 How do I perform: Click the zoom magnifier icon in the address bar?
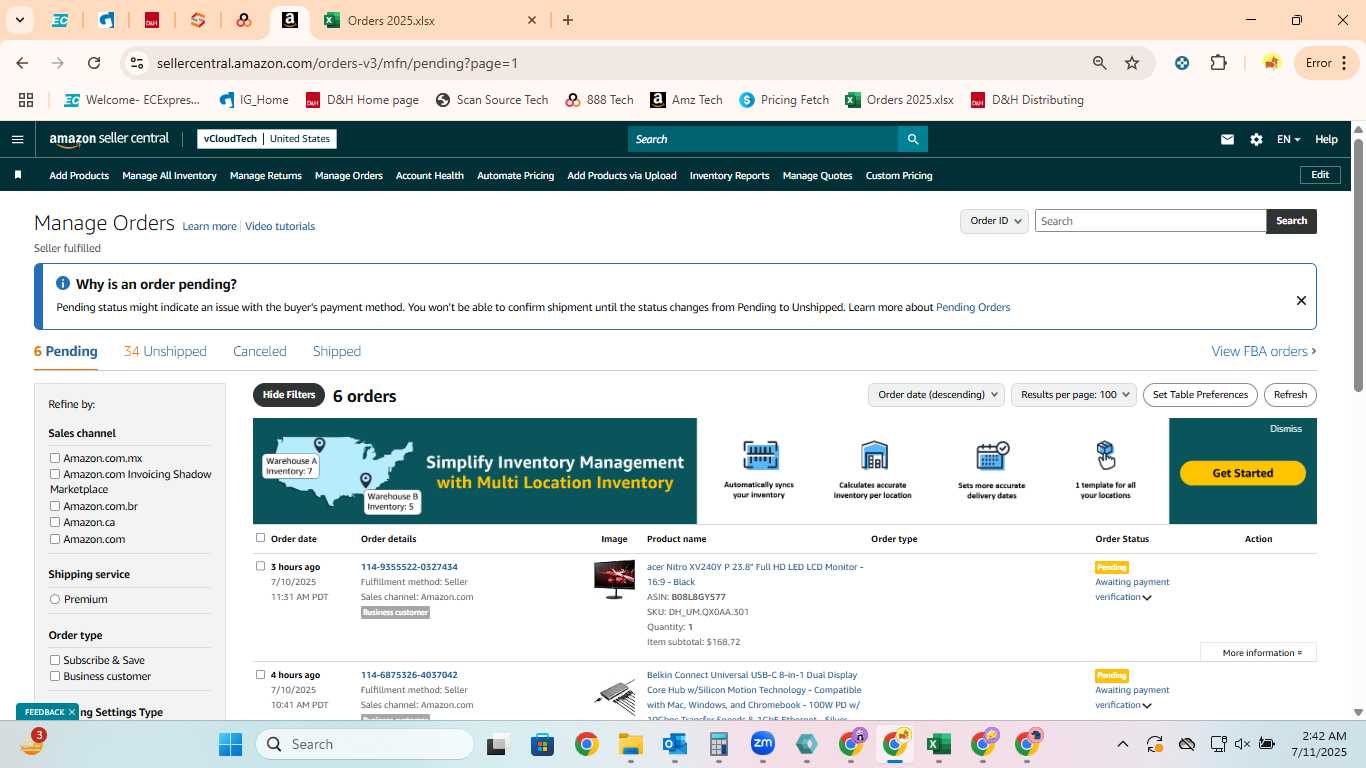pyautogui.click(x=1100, y=63)
